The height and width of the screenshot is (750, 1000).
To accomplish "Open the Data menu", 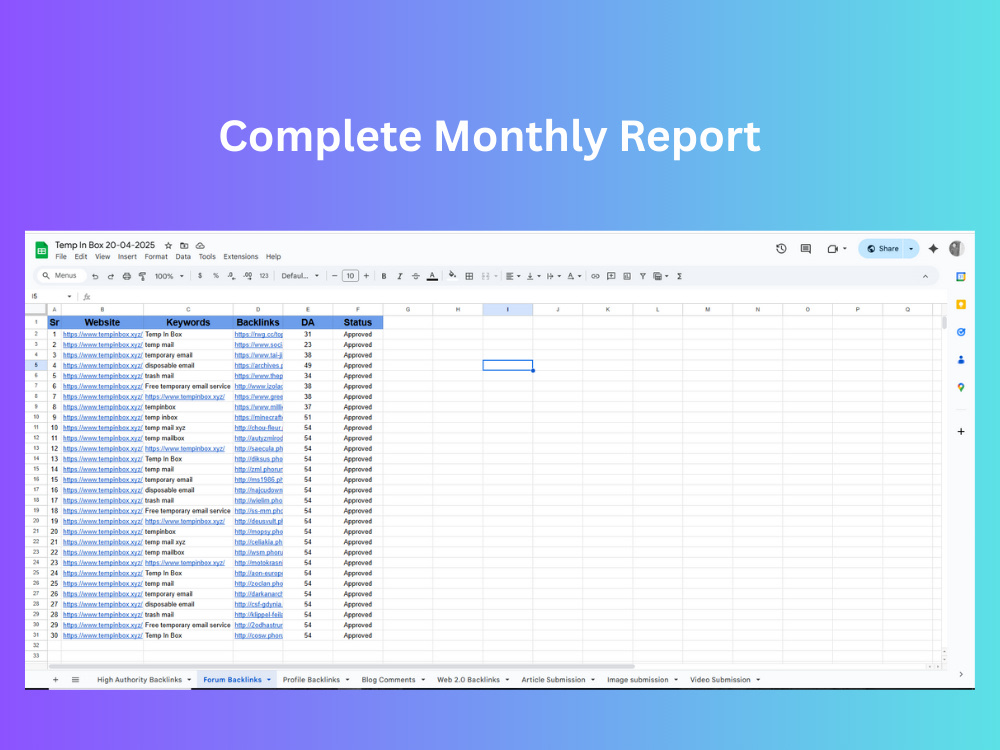I will pos(183,257).
